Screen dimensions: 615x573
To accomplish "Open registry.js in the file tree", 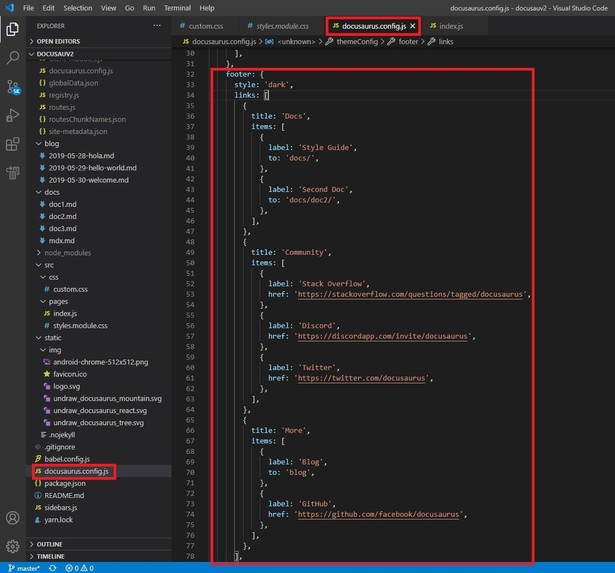I will click(x=64, y=95).
